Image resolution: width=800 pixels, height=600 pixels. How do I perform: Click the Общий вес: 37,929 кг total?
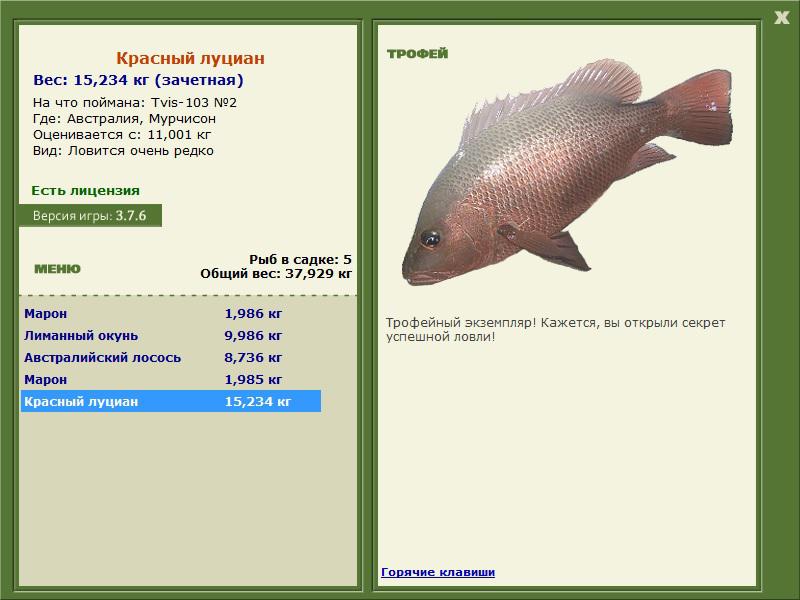coord(276,272)
